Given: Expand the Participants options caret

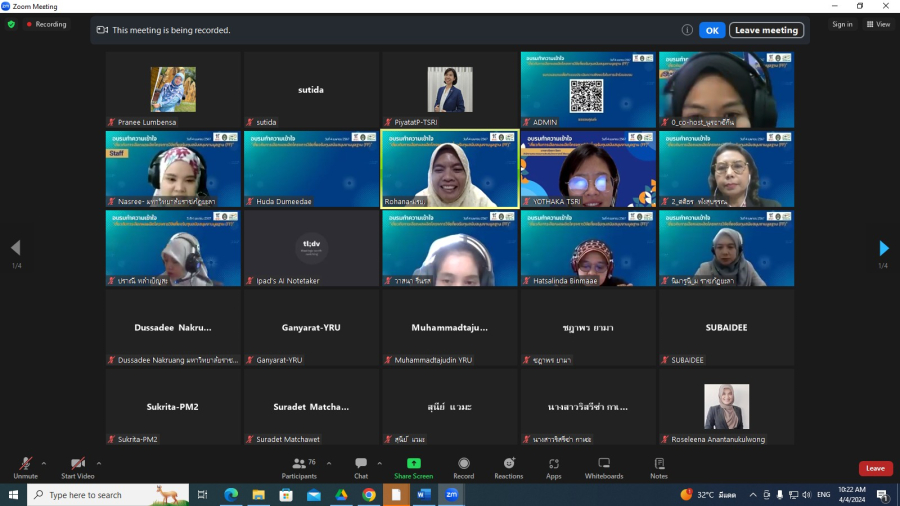Looking at the screenshot, I should [x=329, y=463].
